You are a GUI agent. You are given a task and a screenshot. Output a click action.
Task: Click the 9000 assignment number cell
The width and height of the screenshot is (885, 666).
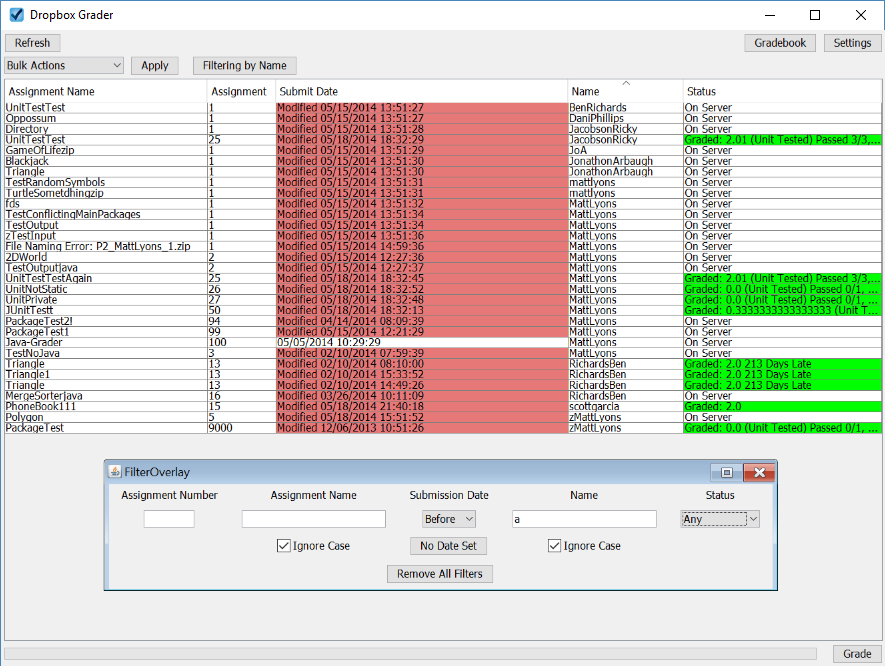pos(241,428)
